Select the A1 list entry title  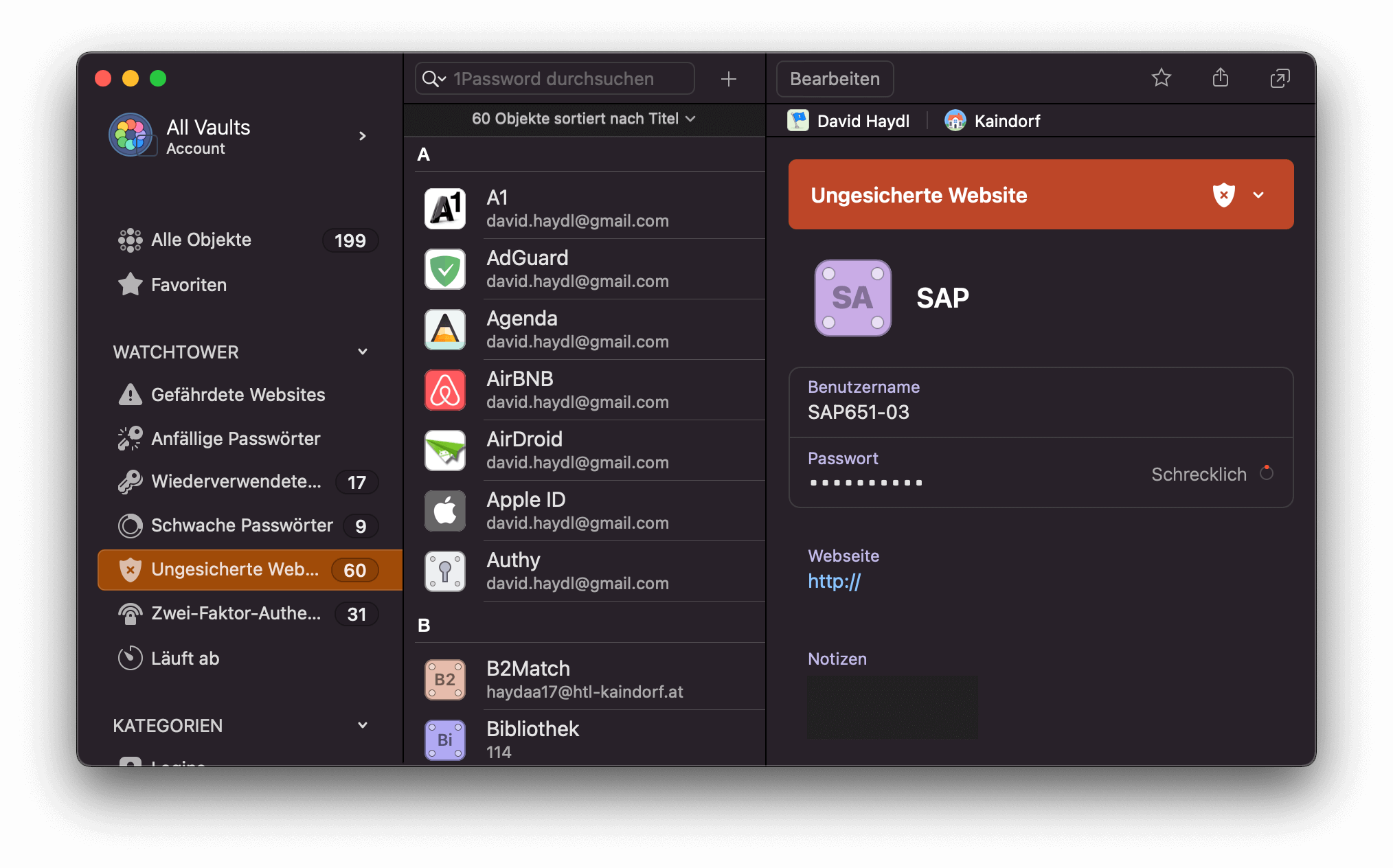point(497,198)
